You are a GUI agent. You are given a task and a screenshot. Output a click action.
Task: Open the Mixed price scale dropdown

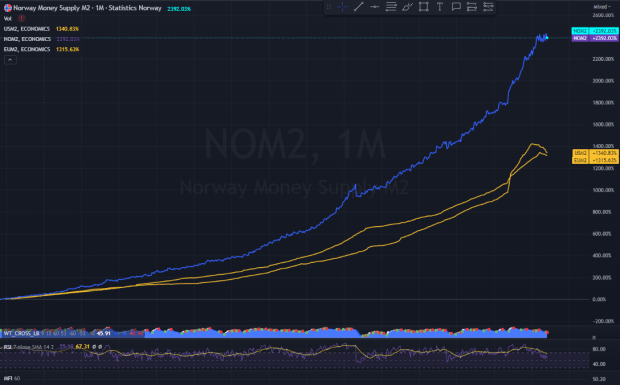[602, 7]
